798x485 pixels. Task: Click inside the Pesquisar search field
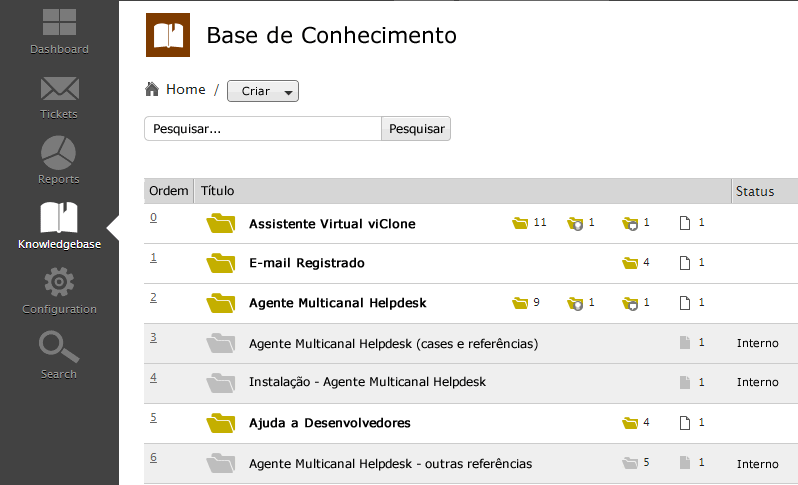(x=263, y=129)
